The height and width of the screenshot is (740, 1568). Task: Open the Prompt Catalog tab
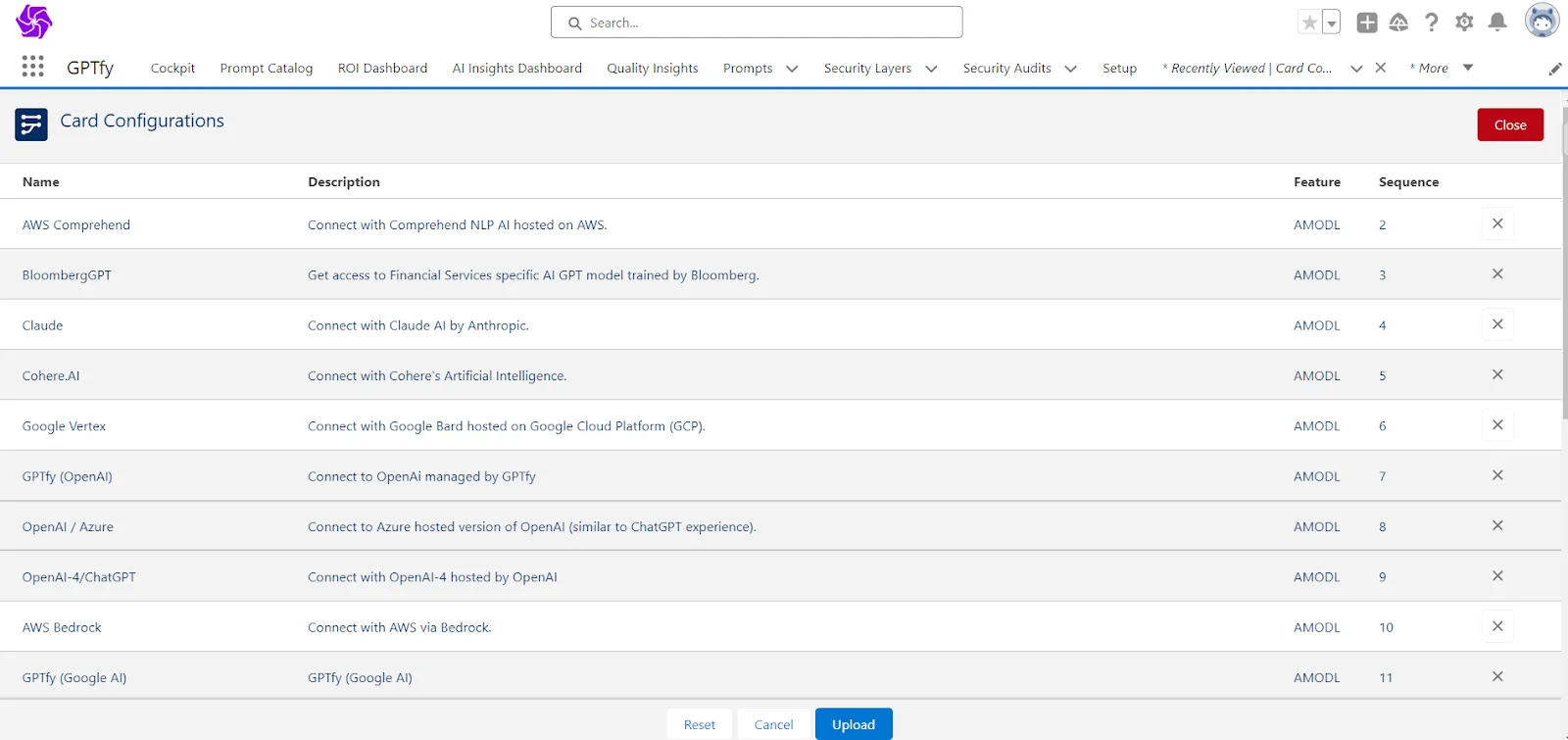click(267, 68)
